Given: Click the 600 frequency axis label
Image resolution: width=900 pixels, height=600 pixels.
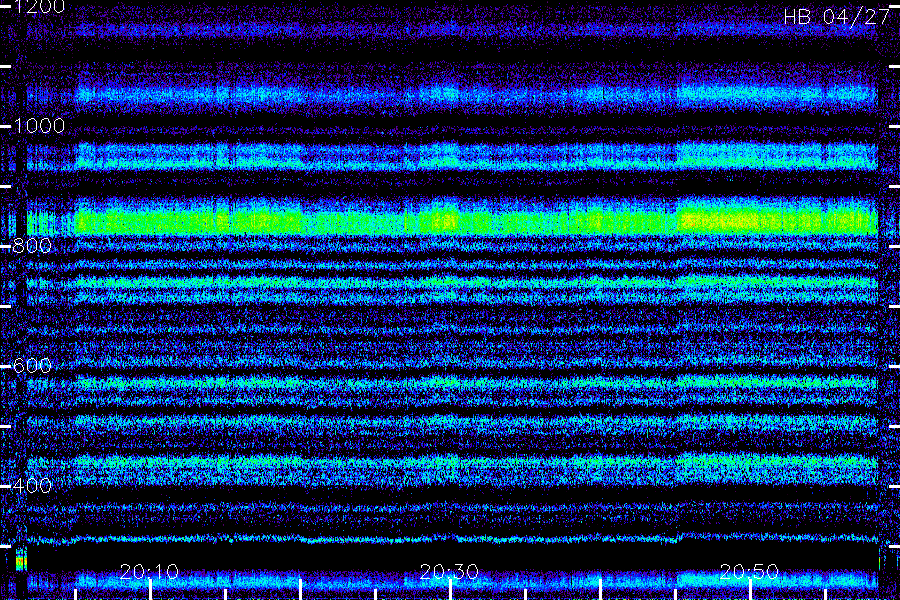Looking at the screenshot, I should click(32, 366).
